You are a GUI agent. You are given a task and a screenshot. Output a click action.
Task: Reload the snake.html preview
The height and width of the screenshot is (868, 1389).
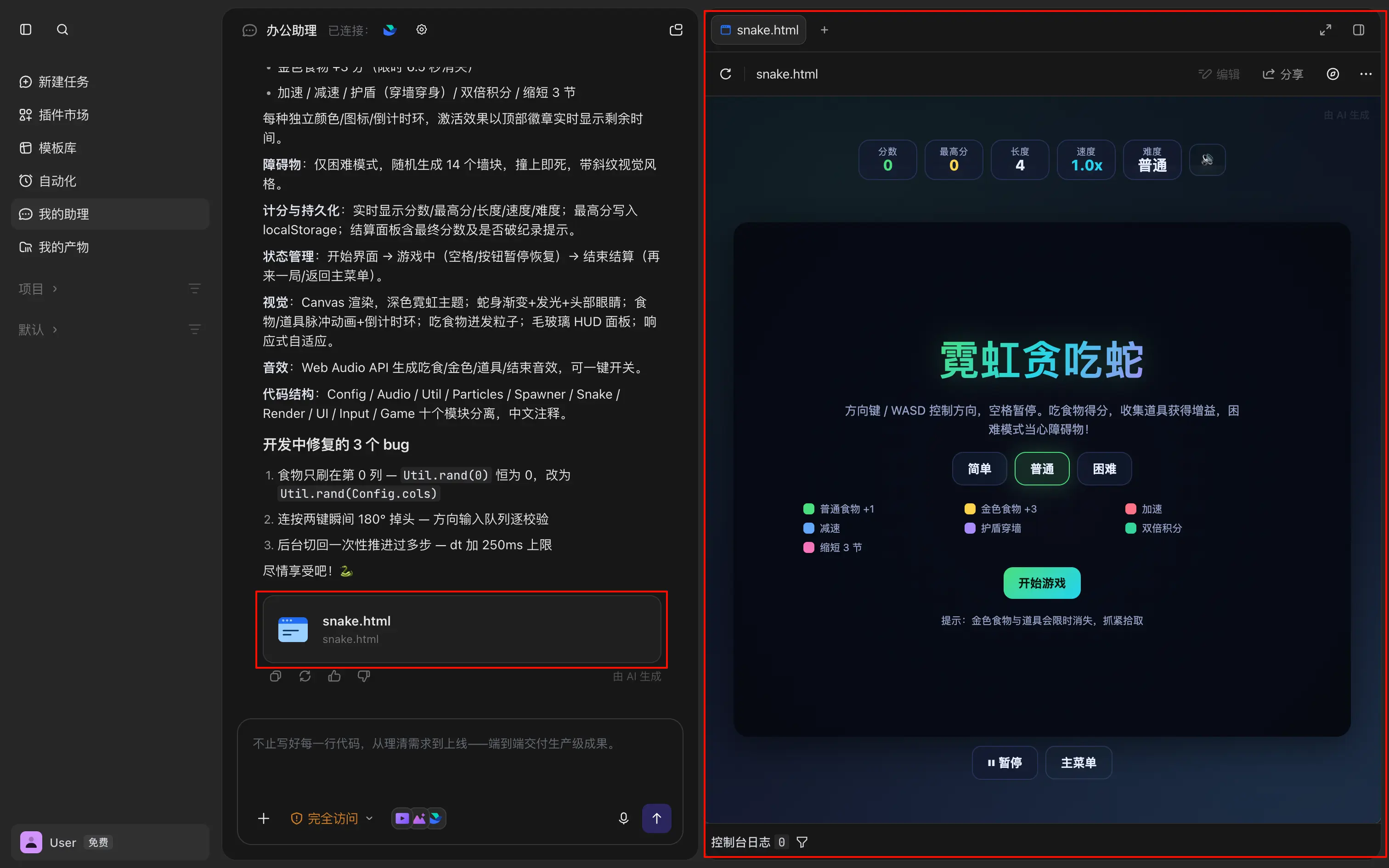[x=725, y=74]
